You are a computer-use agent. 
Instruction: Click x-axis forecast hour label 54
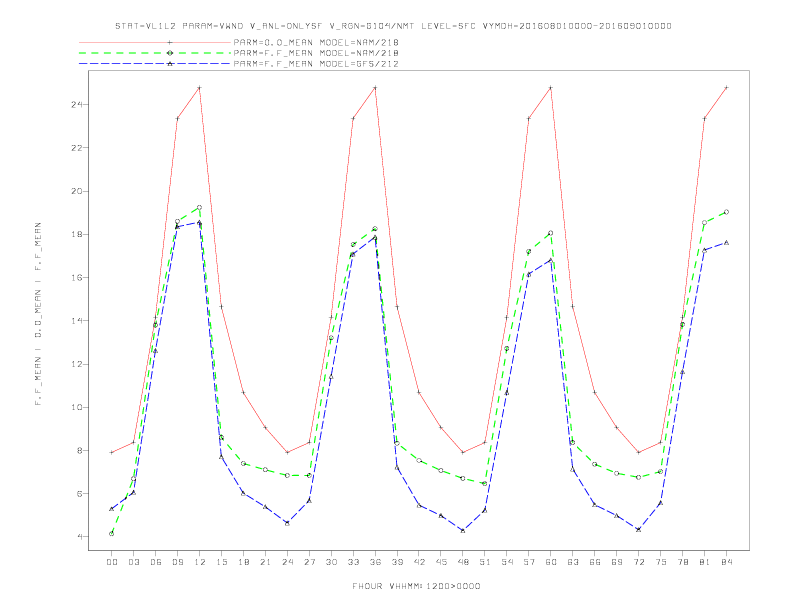507,562
